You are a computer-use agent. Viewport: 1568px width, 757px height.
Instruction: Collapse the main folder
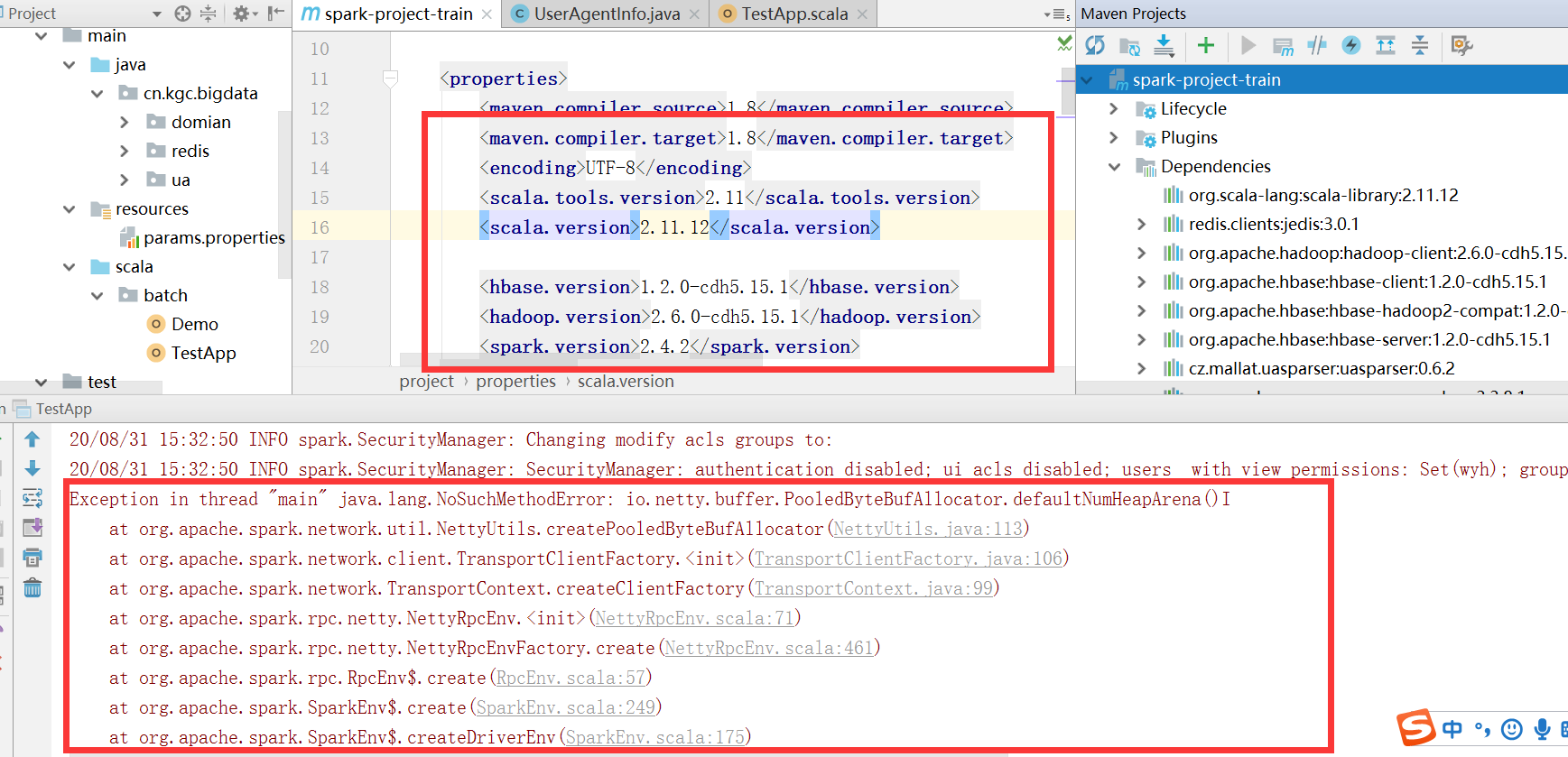click(42, 36)
